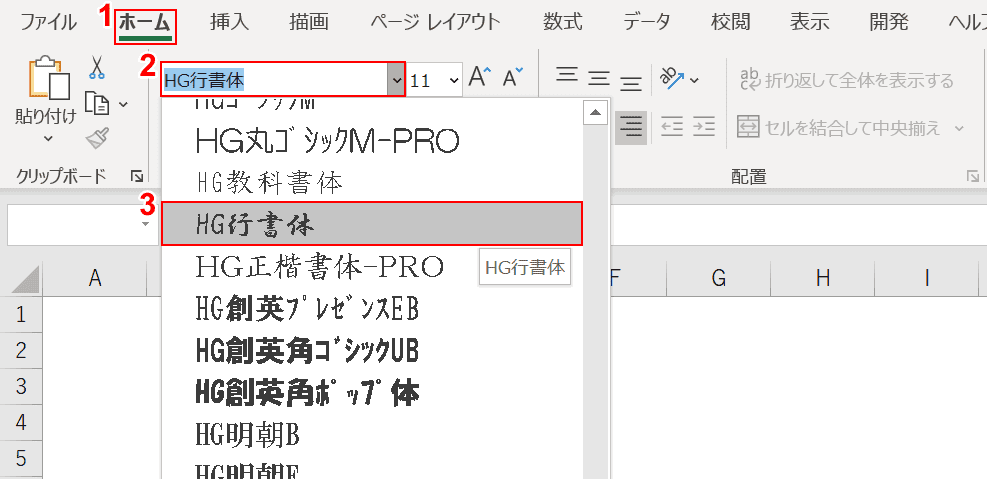Click the justify alignment icon

(x=631, y=128)
